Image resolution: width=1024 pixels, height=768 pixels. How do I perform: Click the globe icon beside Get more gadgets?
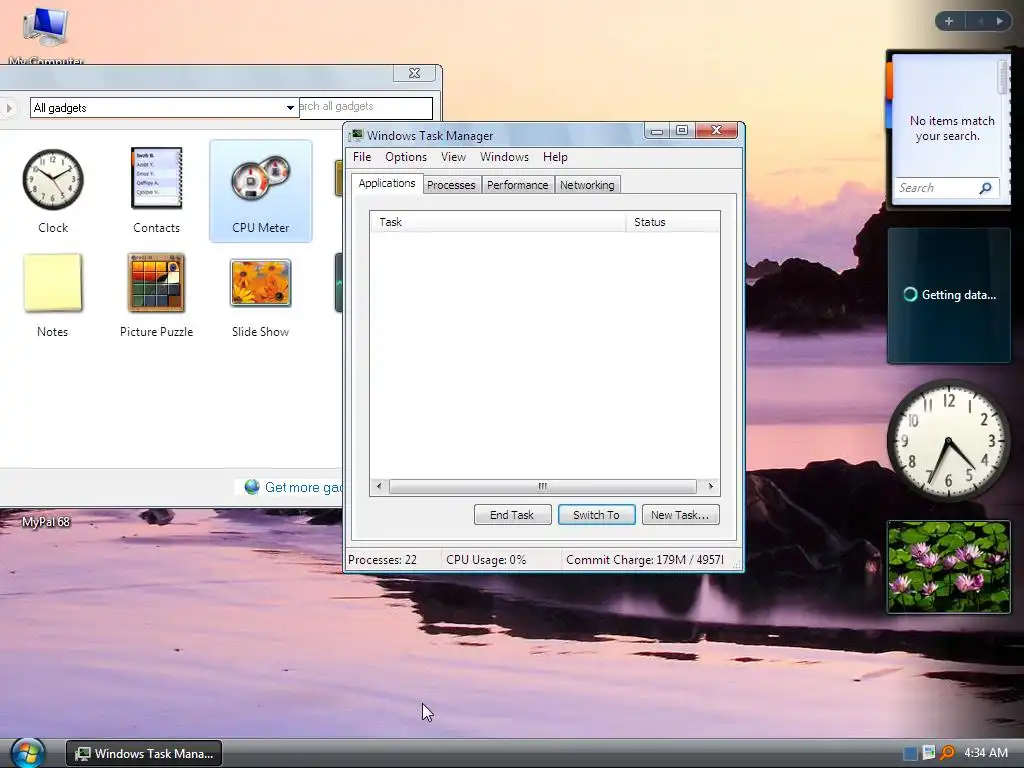[x=252, y=487]
